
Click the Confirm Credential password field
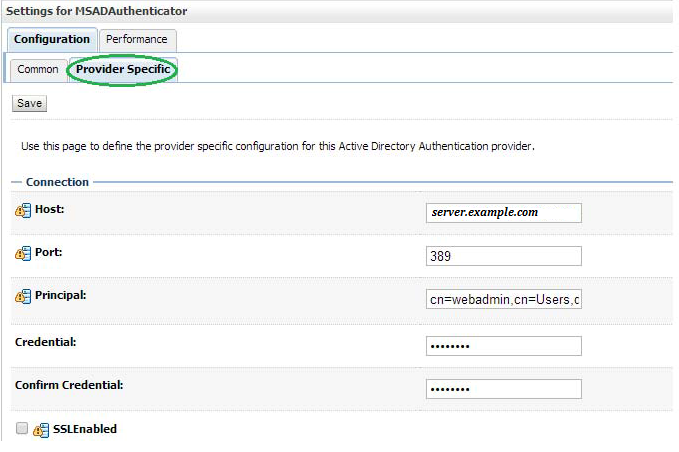pyautogui.click(x=504, y=389)
